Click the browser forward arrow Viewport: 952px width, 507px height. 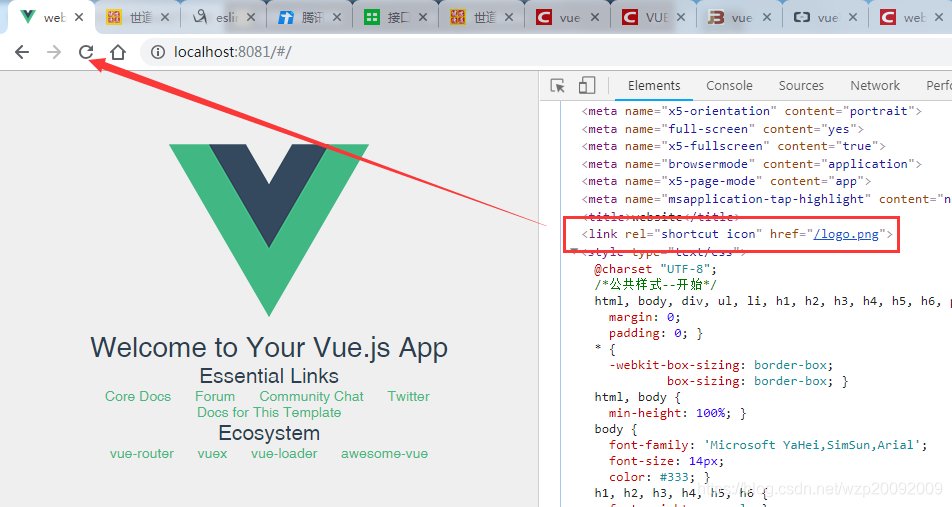click(x=54, y=52)
